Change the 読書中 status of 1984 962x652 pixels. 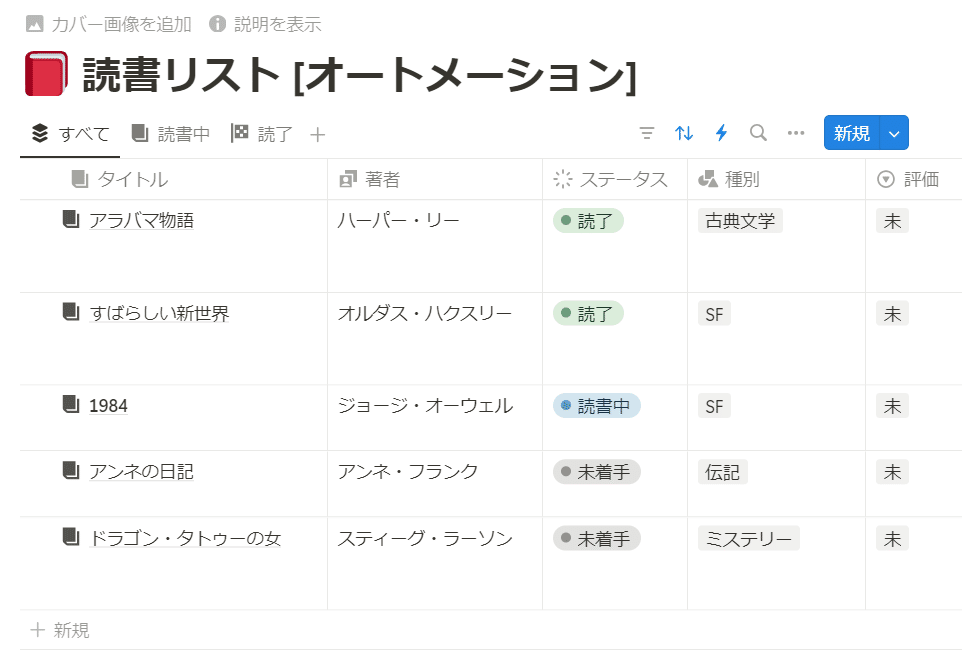point(596,406)
